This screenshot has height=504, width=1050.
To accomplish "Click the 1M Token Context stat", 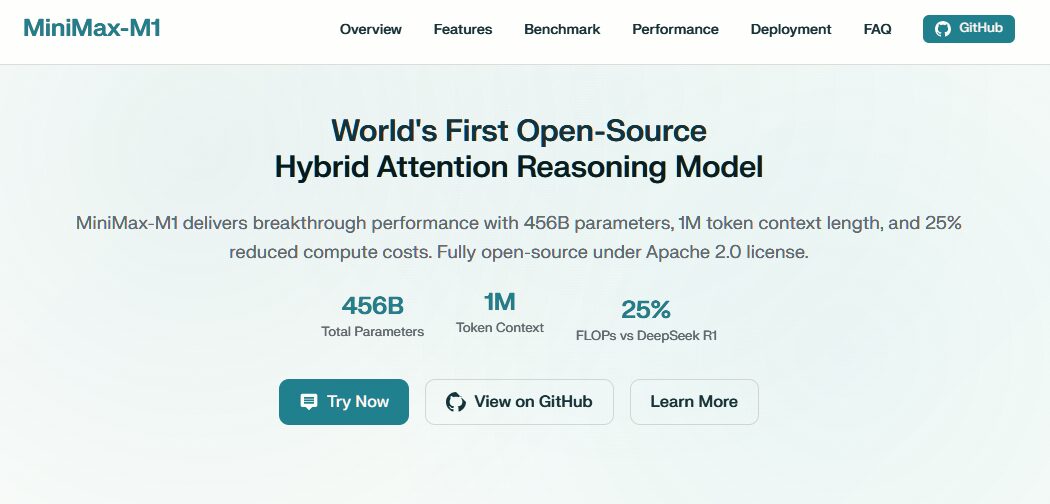I will coord(500,313).
